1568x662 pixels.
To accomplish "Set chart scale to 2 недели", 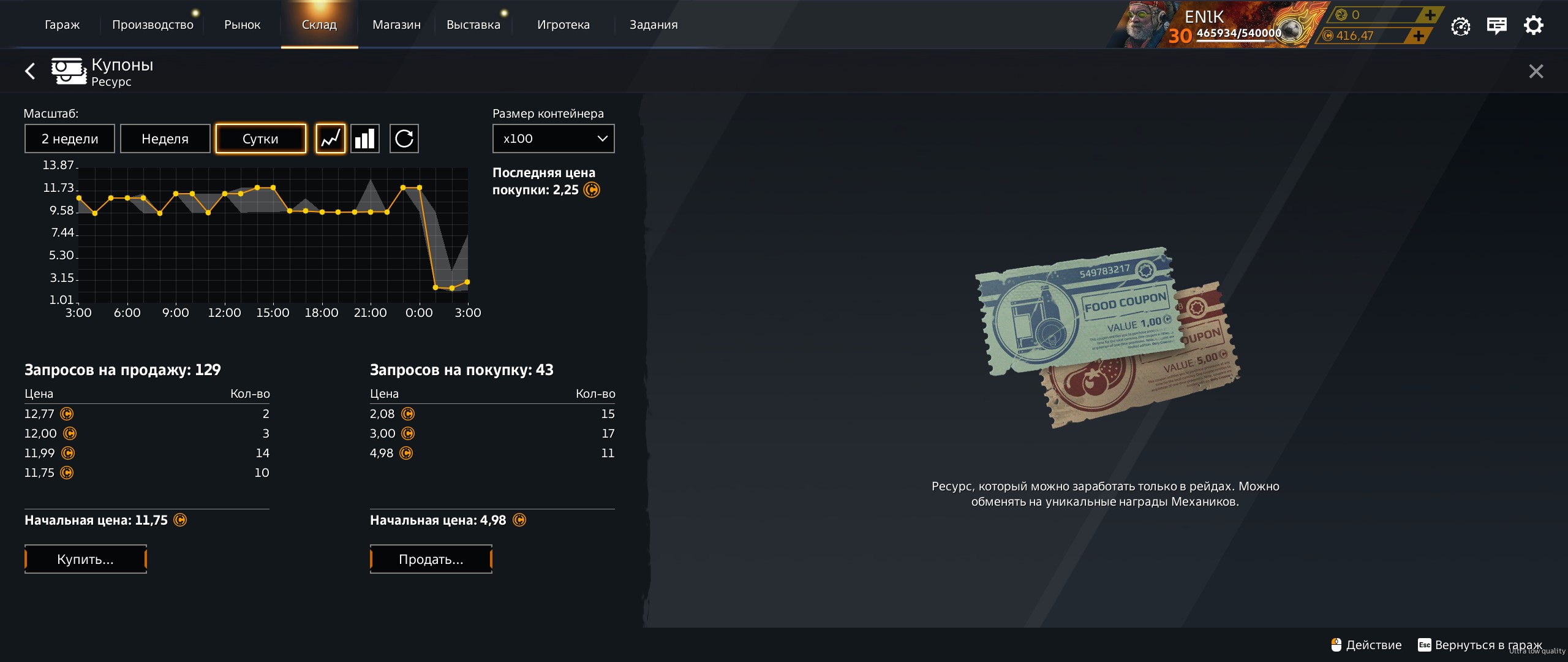I will point(70,139).
